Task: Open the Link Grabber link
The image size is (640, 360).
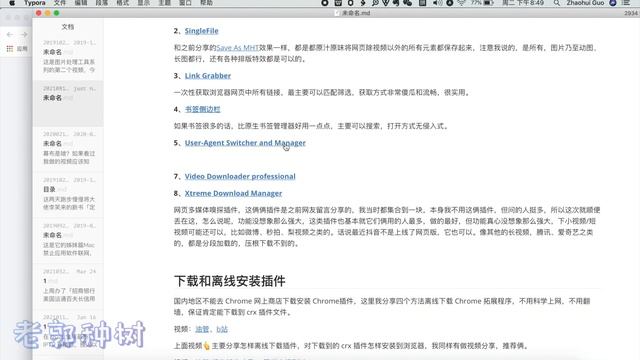Action: click(208, 76)
